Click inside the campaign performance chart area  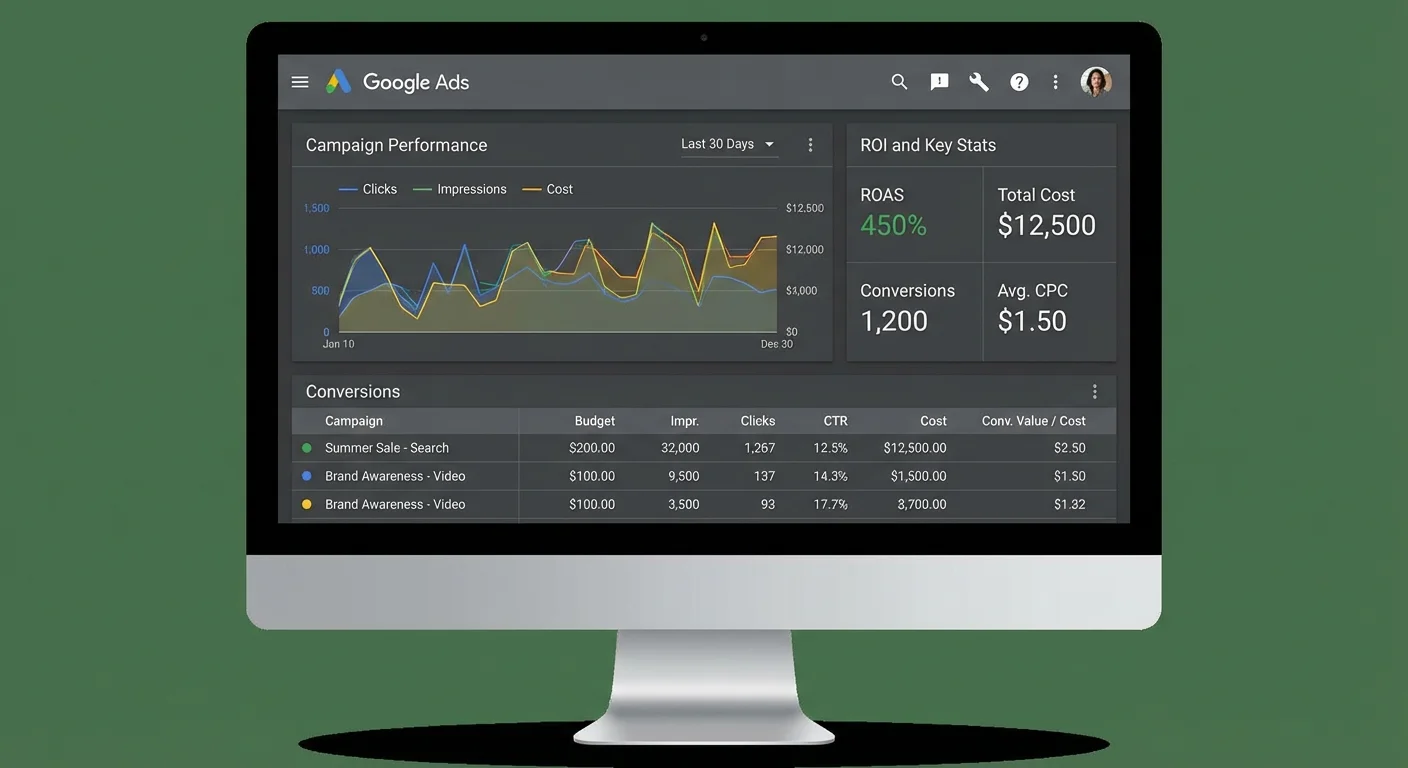[x=558, y=270]
